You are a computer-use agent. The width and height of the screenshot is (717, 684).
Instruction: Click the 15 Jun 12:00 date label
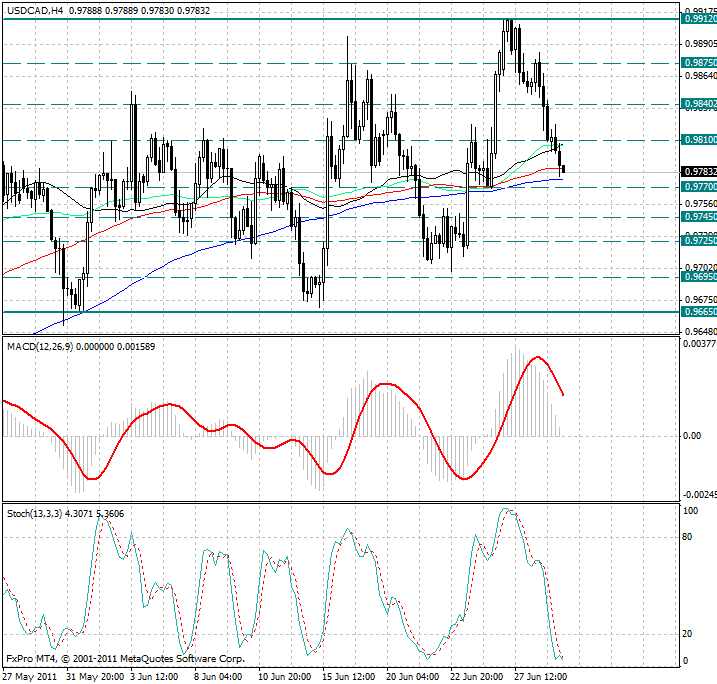coord(348,677)
